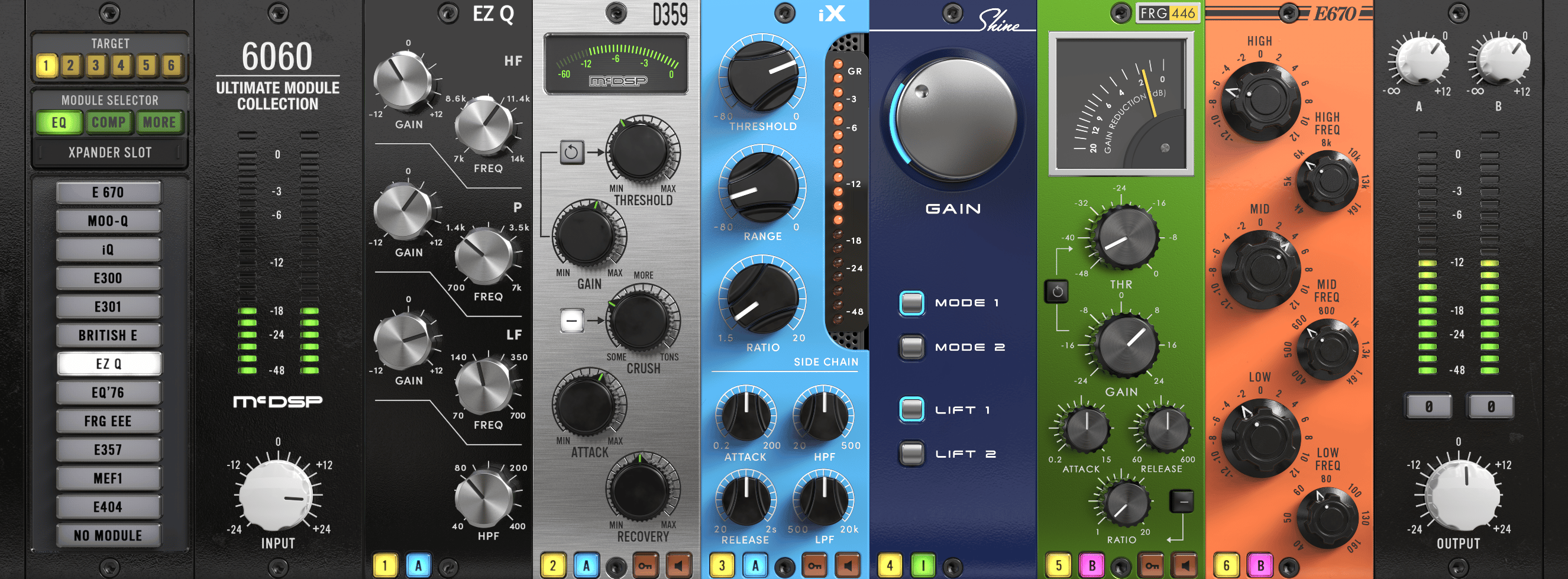The image size is (1568, 579).
Task: Click the iX THRESHOLD knob
Action: (762, 75)
